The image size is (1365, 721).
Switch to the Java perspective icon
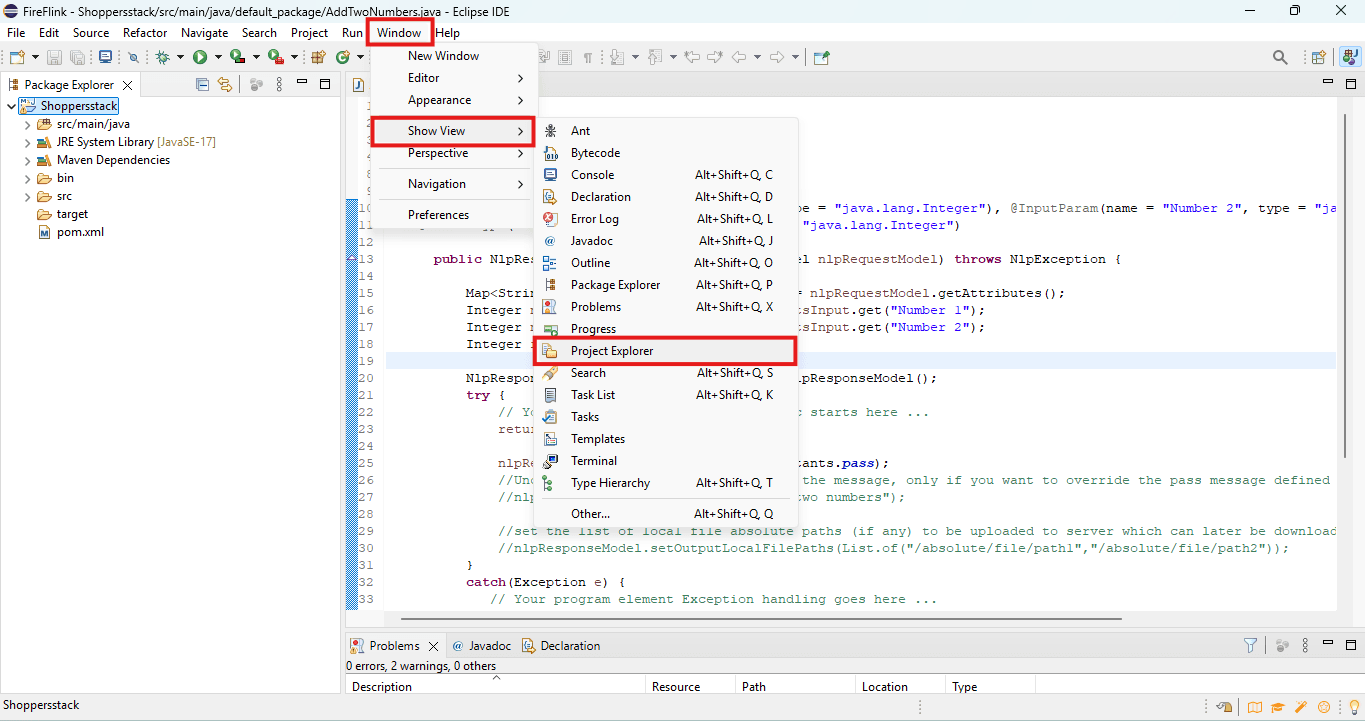[1349, 58]
